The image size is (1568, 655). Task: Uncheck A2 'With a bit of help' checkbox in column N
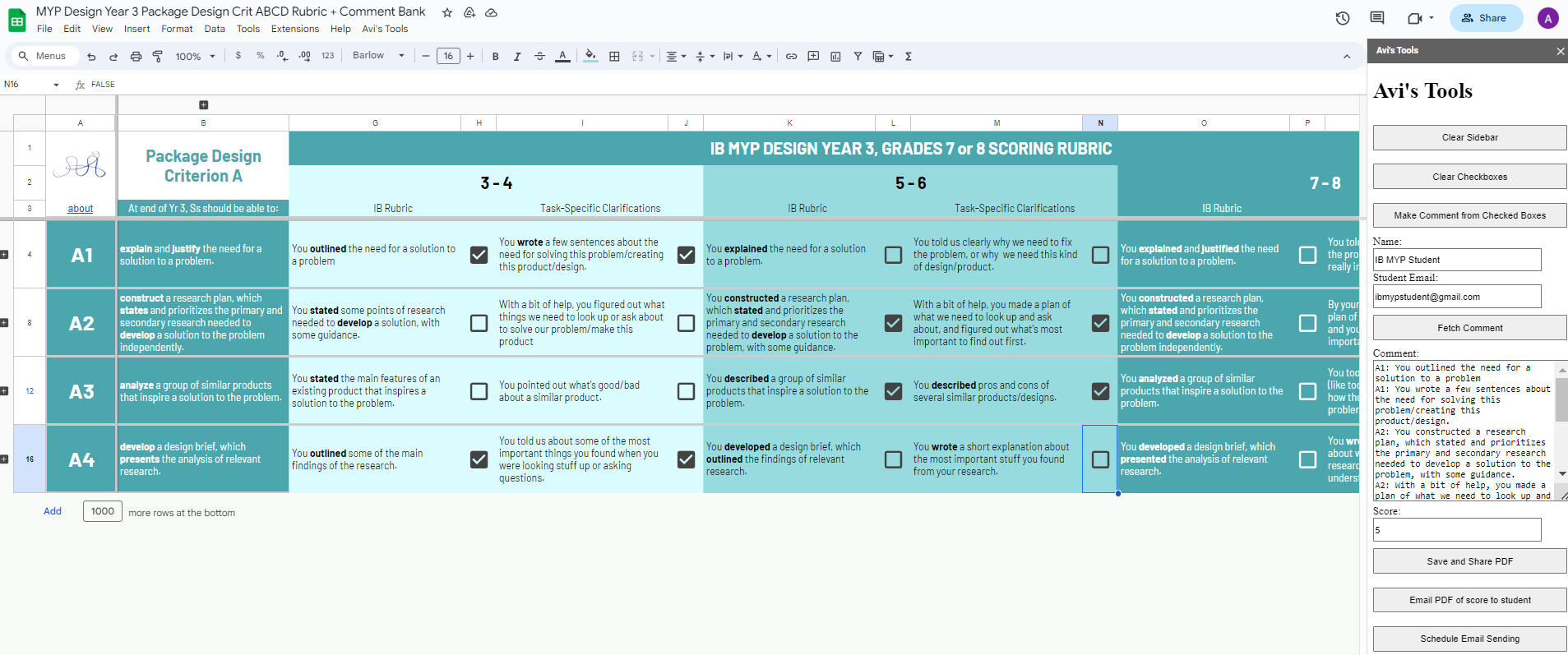pos(1100,323)
